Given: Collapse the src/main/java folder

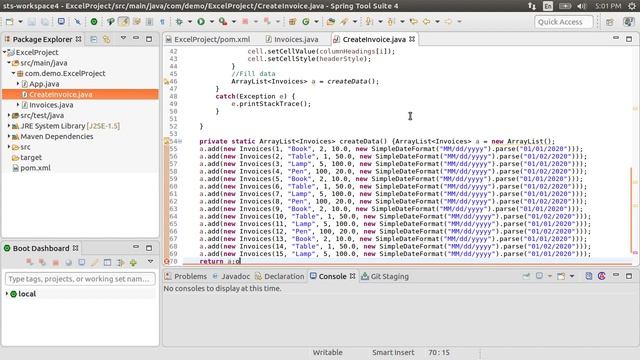Looking at the screenshot, I should (9, 63).
